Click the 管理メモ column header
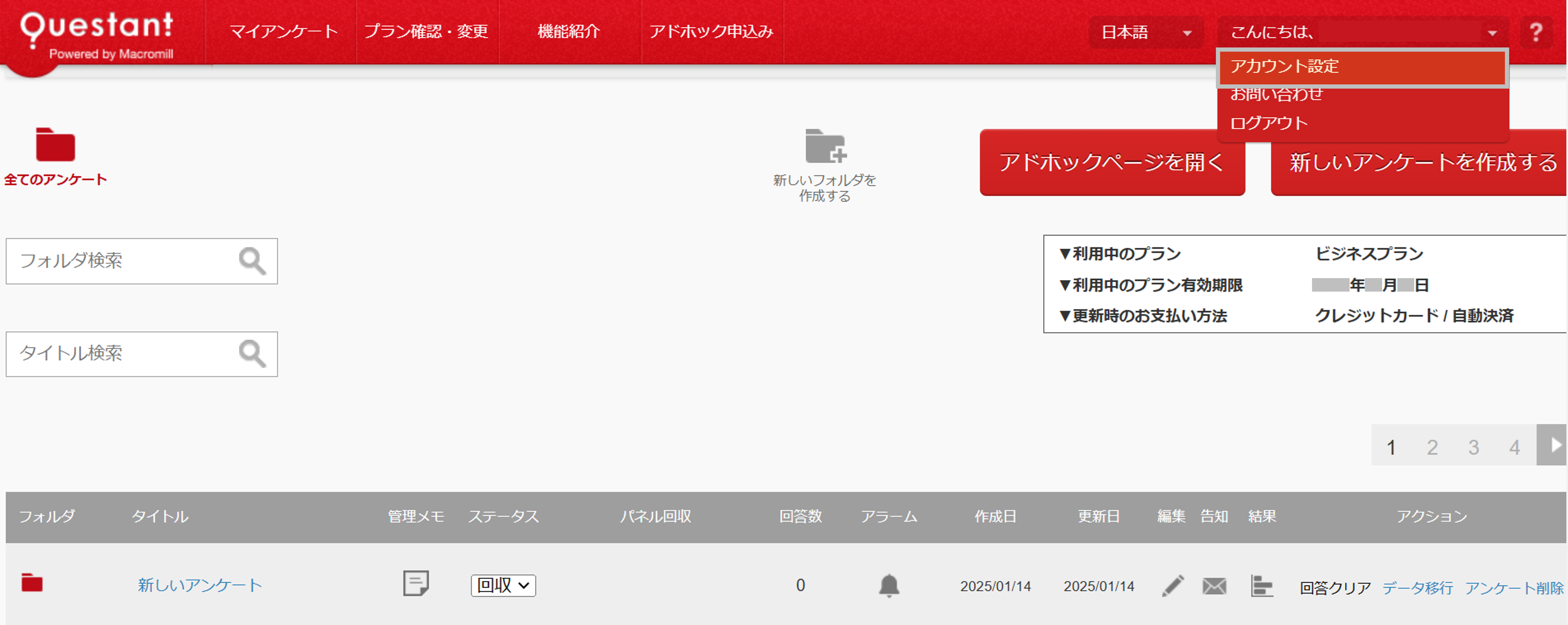The image size is (1568, 625). click(416, 517)
